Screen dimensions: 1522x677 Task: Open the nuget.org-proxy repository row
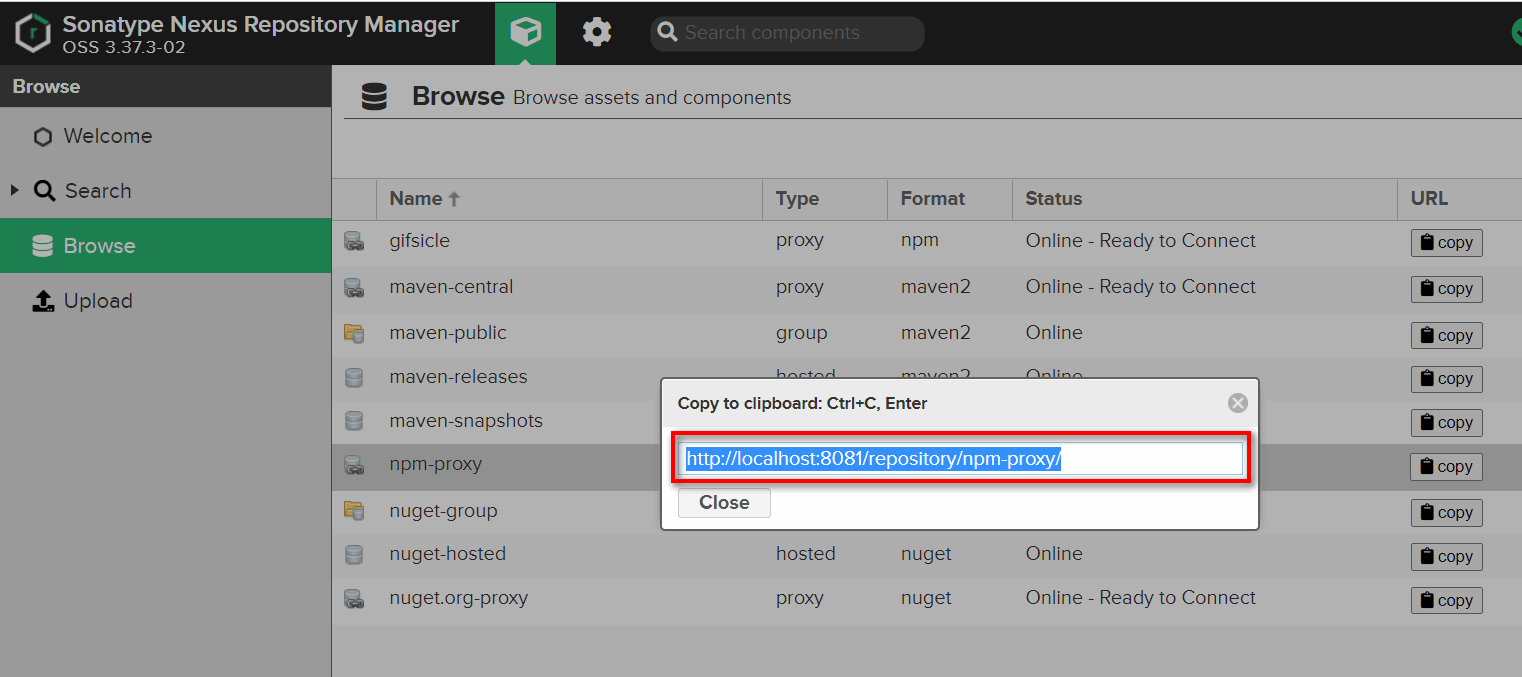point(927,599)
